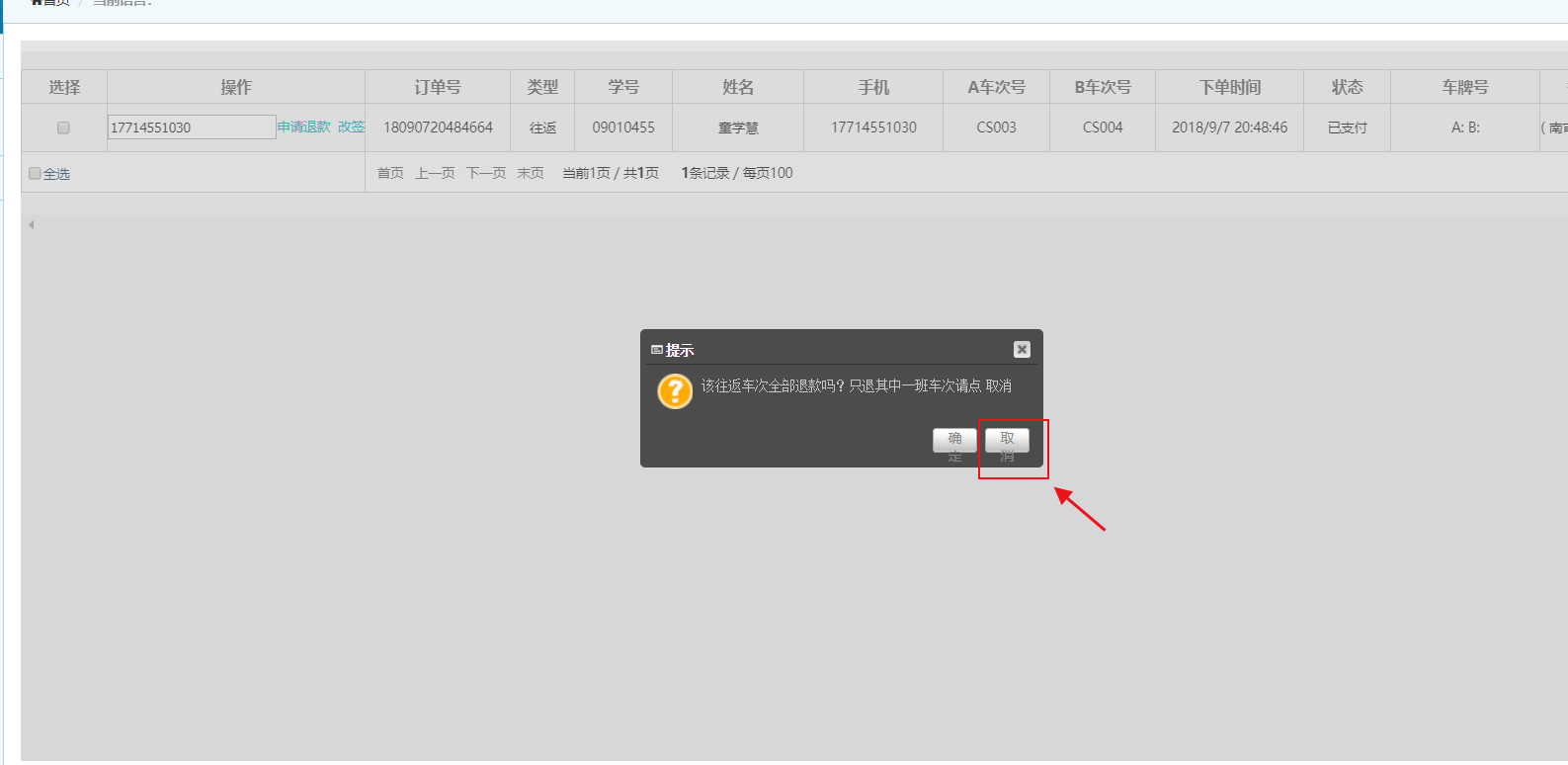Click the 订单号 column header
Image resolution: width=1568 pixels, height=765 pixels.
coord(438,87)
